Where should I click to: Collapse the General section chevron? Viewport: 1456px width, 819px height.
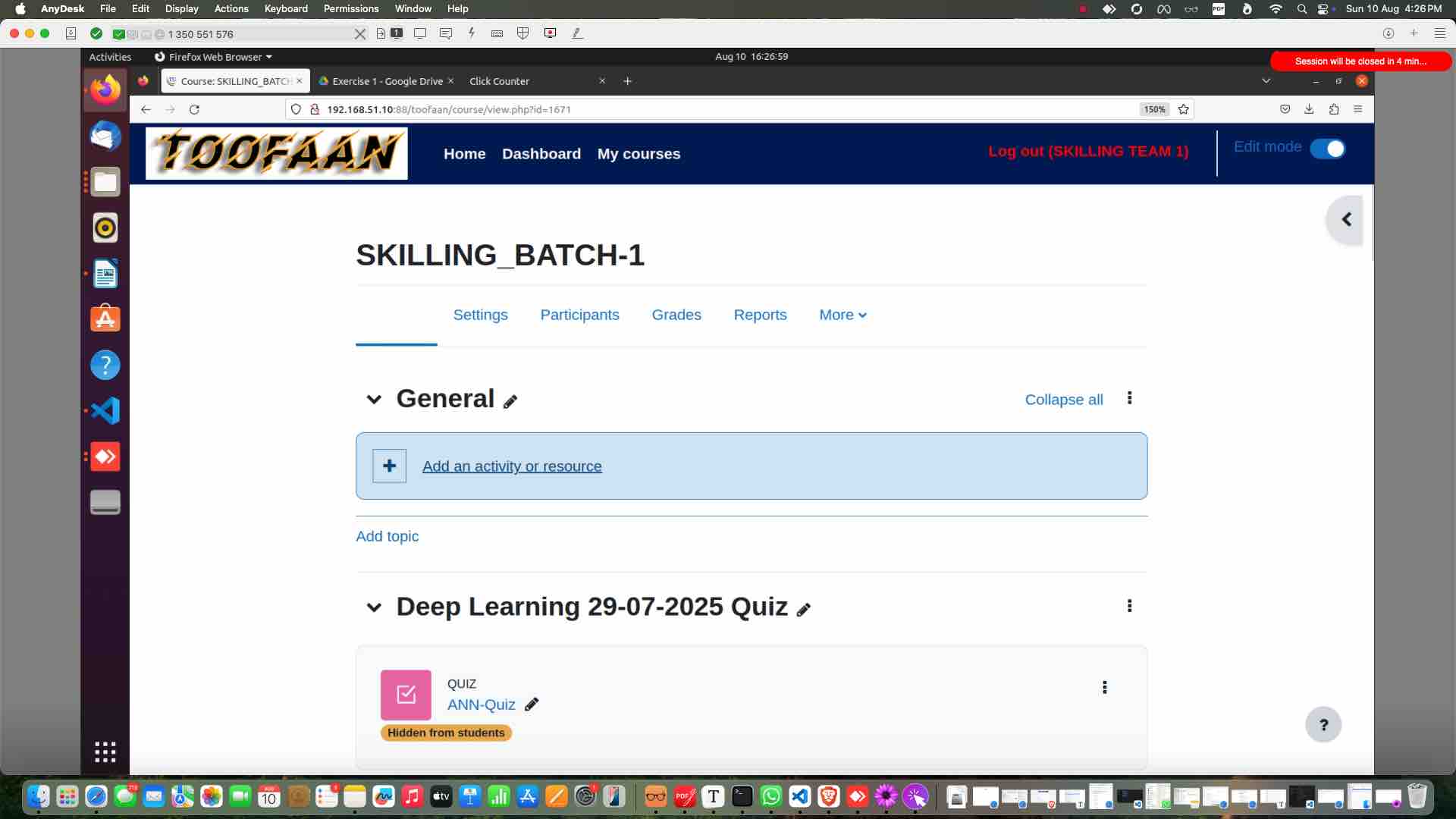[374, 400]
